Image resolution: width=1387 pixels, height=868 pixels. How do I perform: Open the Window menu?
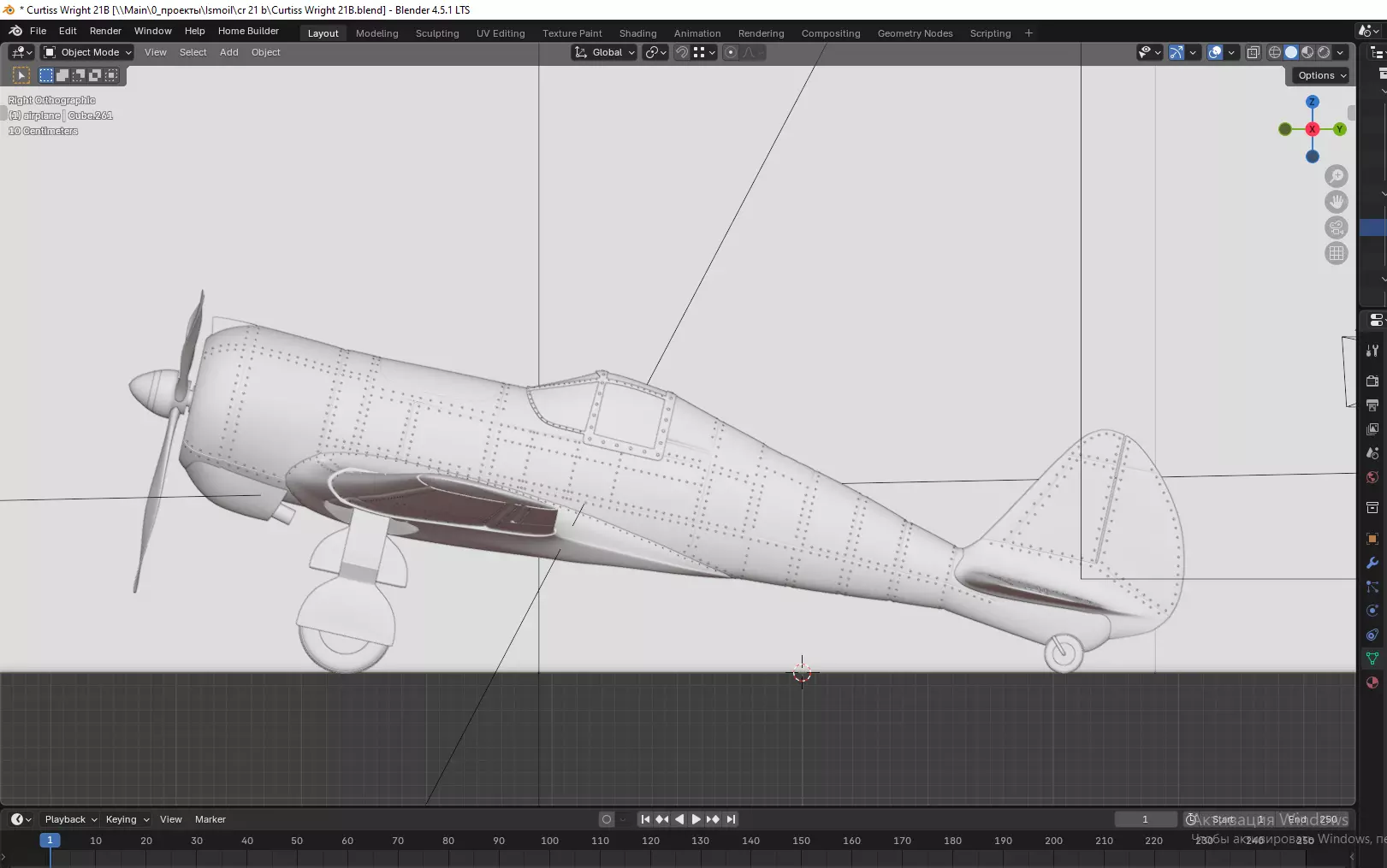[x=153, y=31]
